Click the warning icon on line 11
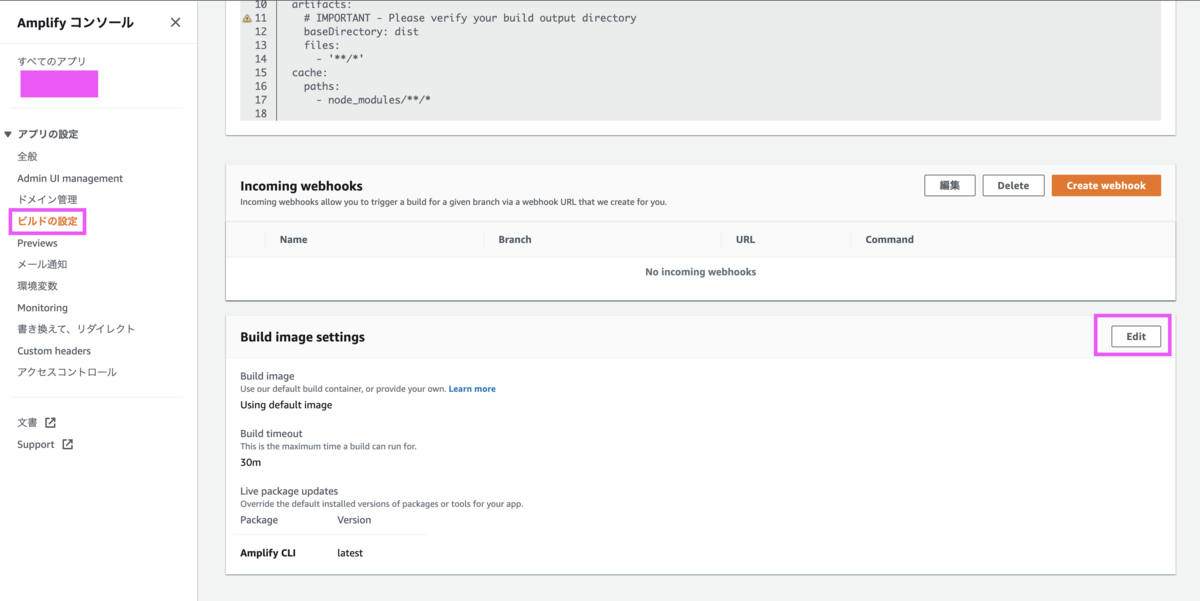The image size is (1200, 601). pyautogui.click(x=247, y=18)
